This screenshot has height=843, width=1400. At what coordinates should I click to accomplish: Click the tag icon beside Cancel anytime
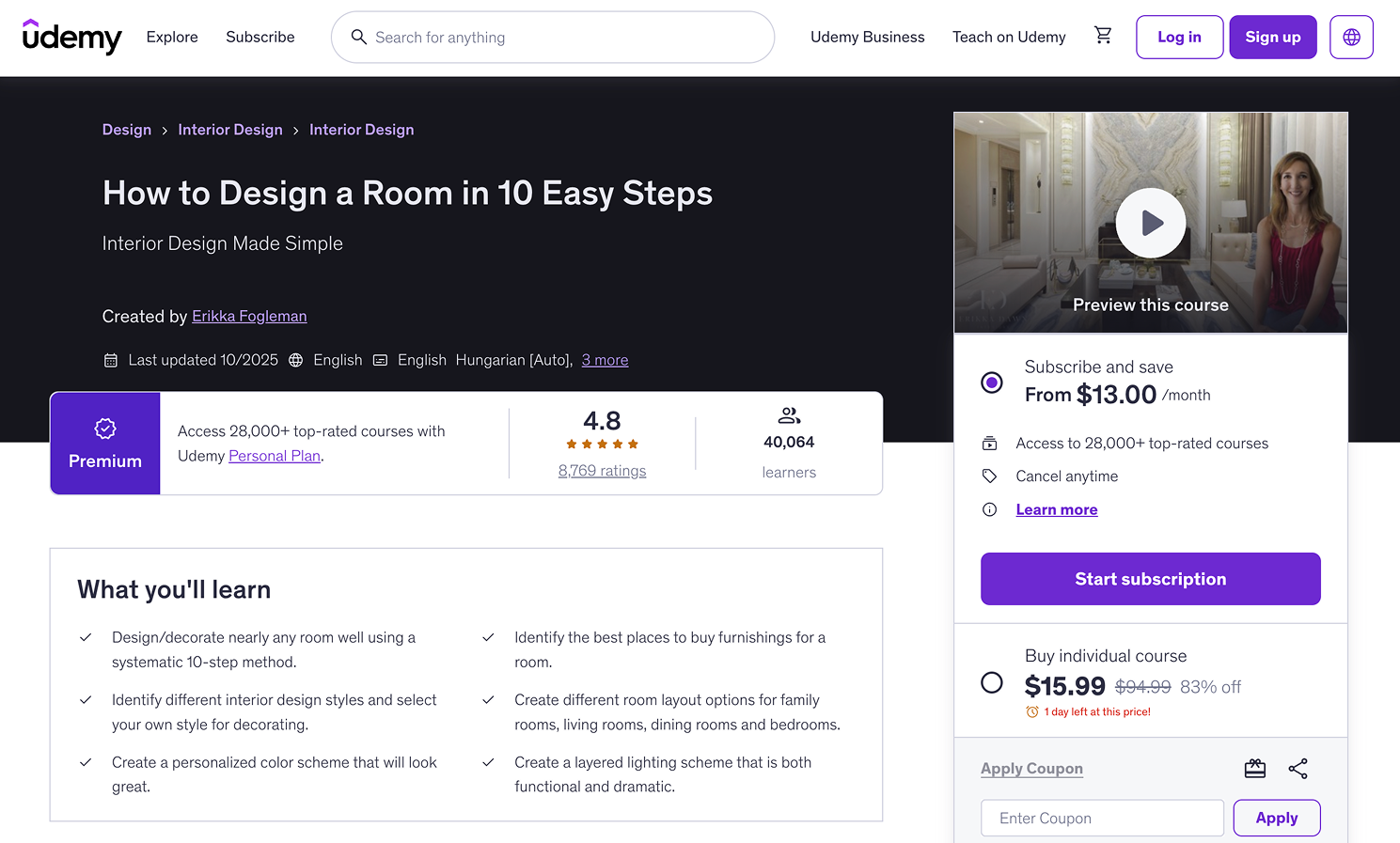point(989,476)
